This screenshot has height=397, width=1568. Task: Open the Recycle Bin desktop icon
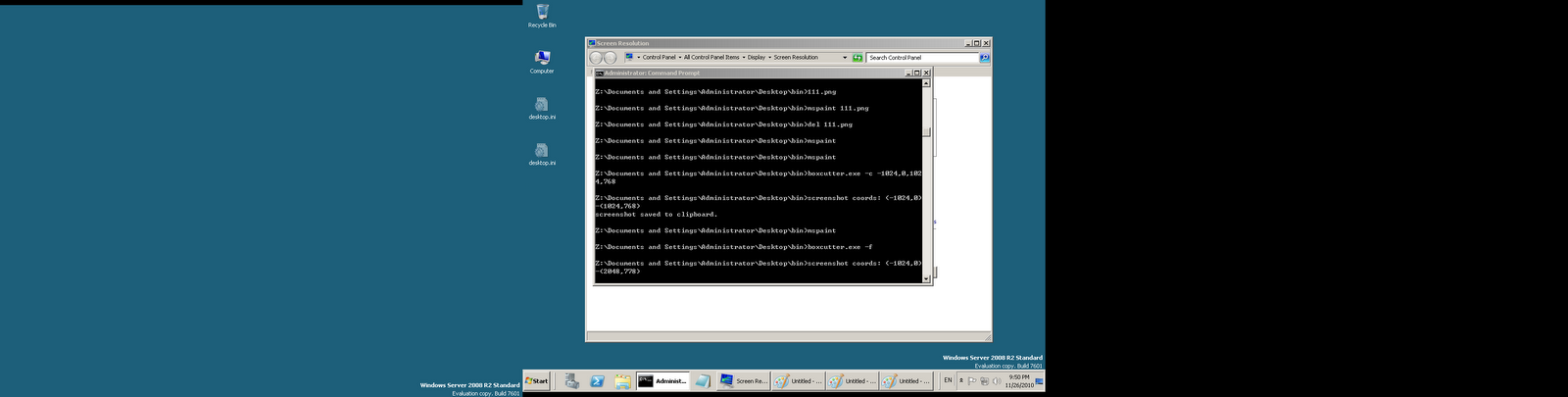pyautogui.click(x=542, y=16)
